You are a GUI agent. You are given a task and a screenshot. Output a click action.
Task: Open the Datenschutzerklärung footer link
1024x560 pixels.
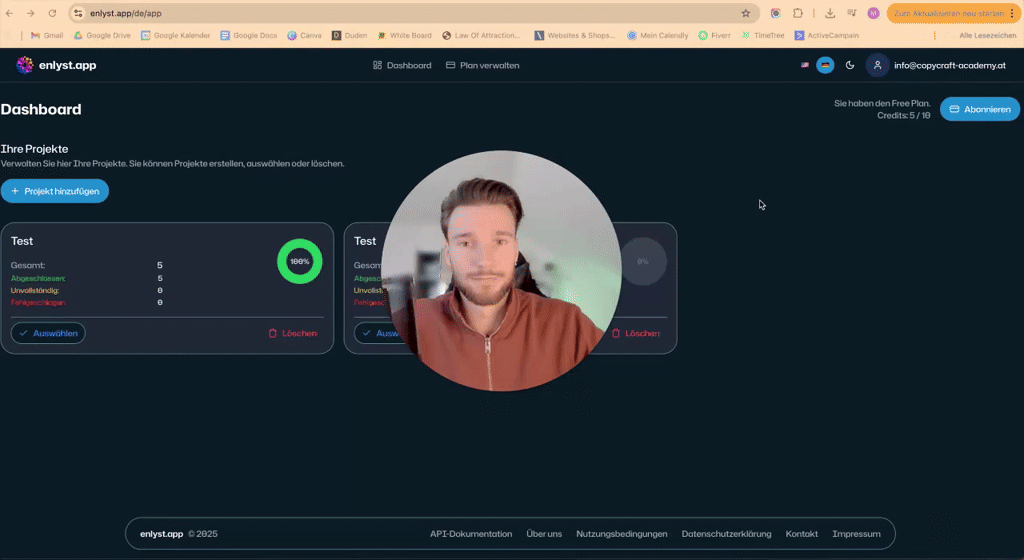pyautogui.click(x=726, y=534)
